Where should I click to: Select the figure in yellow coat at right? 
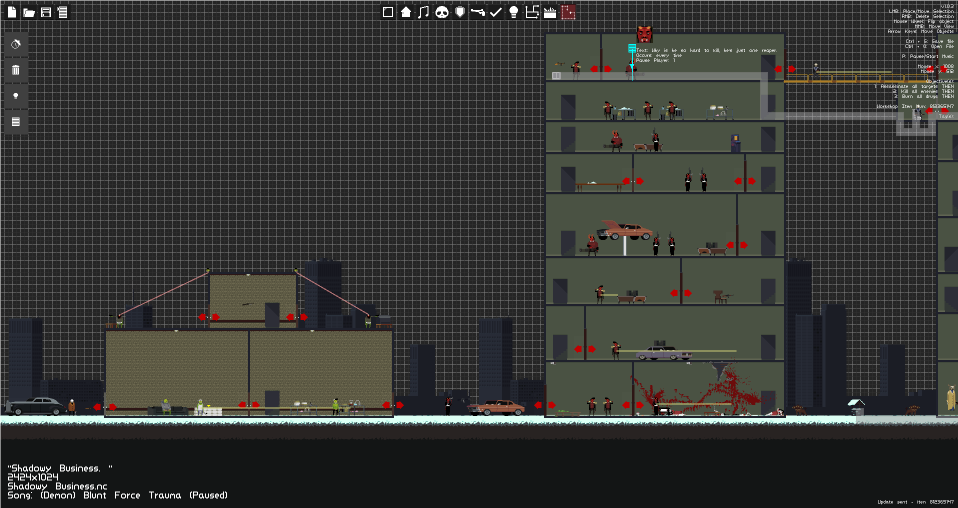tap(951, 398)
